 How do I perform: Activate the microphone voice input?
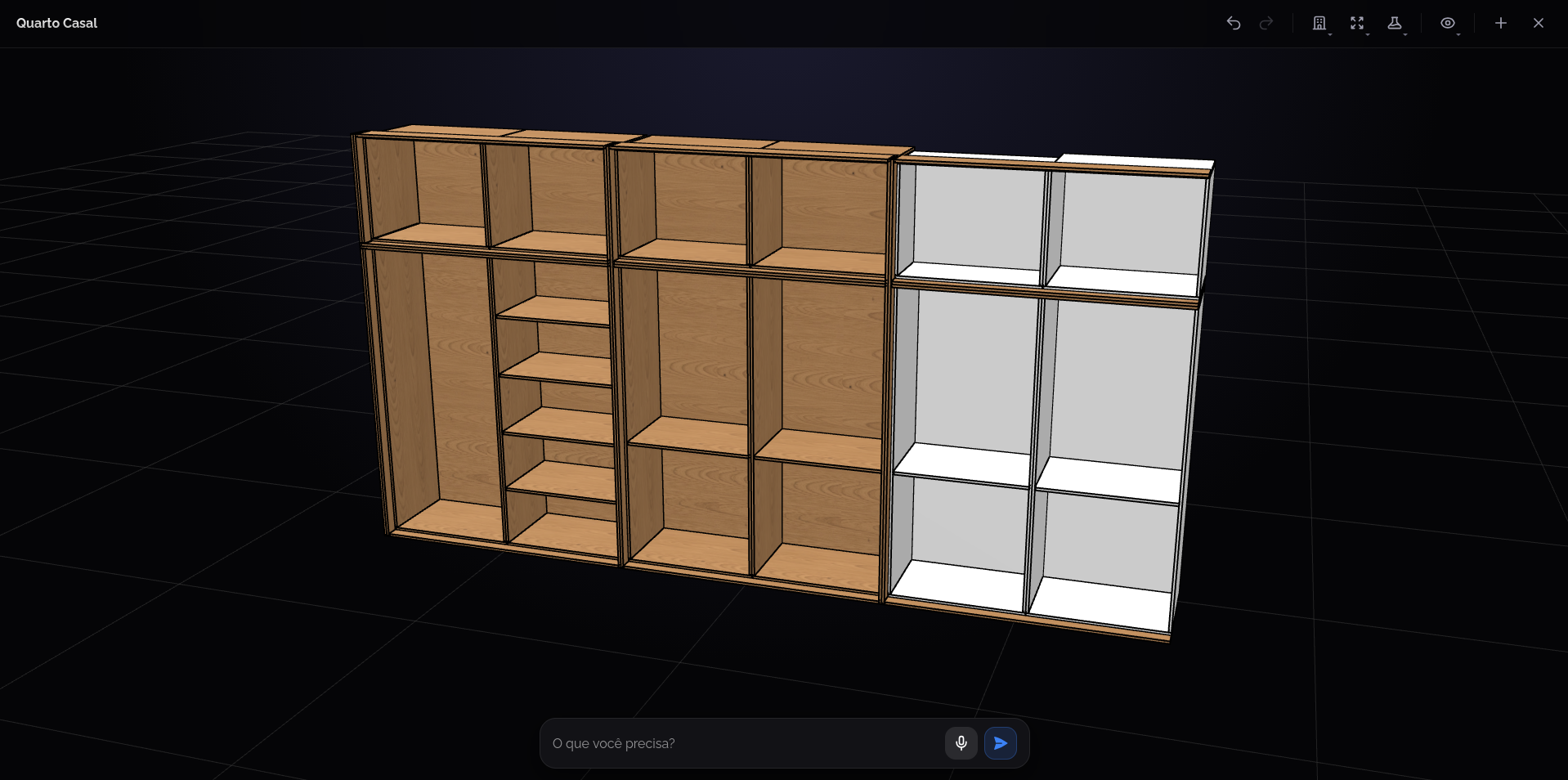961,743
